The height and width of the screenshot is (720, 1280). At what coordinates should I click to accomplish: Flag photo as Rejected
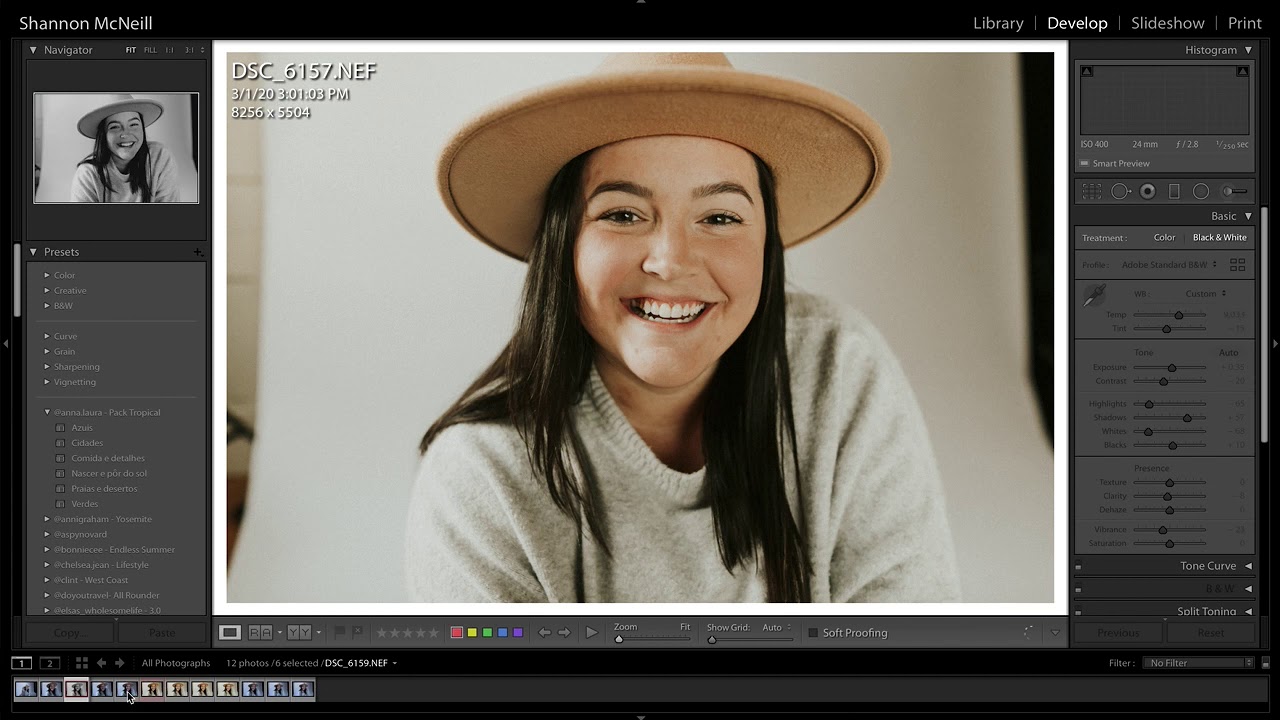(357, 632)
